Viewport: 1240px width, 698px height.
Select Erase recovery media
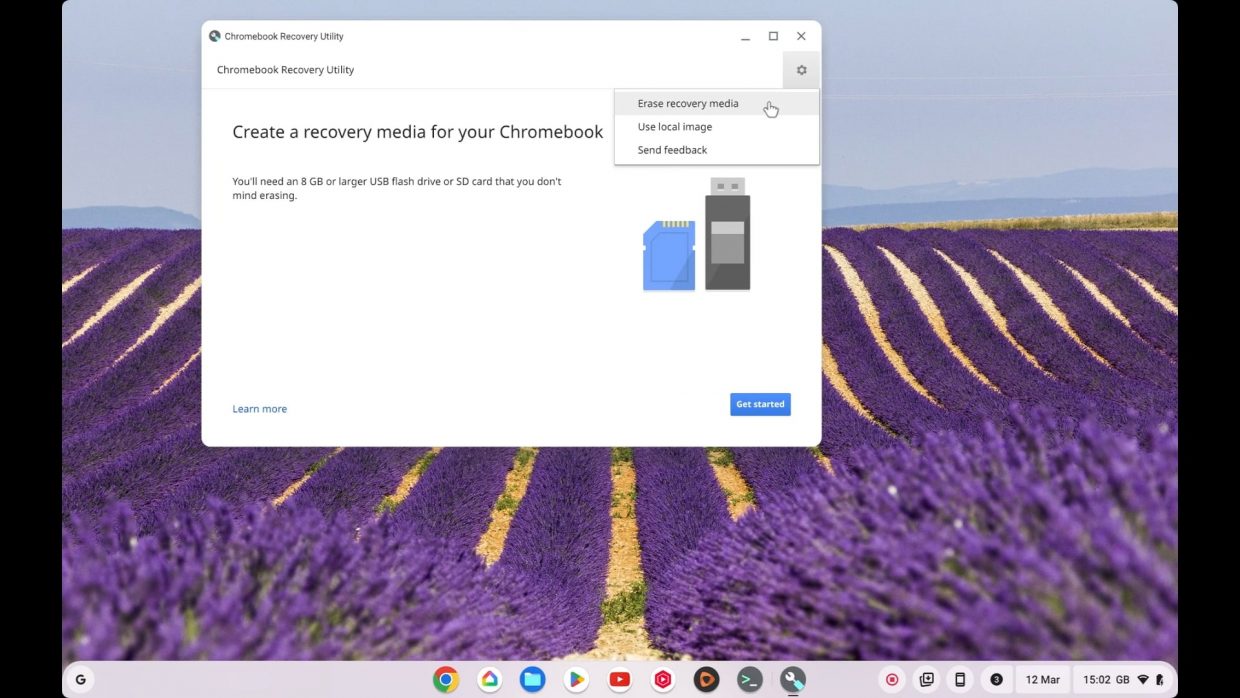click(716, 103)
